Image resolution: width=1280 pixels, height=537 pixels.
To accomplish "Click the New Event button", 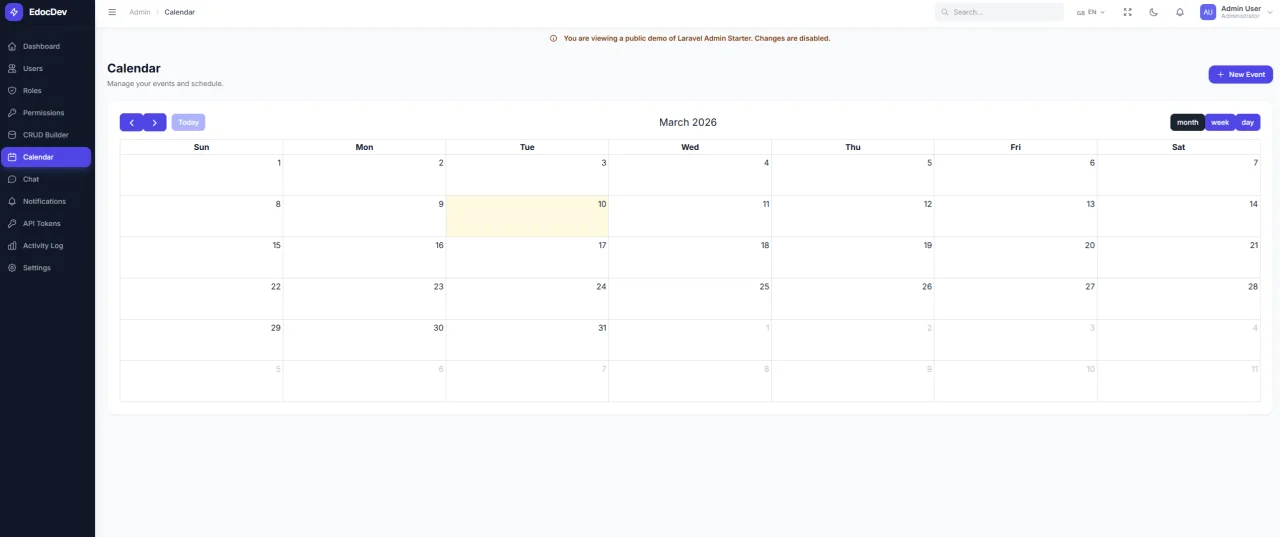I will [x=1240, y=74].
